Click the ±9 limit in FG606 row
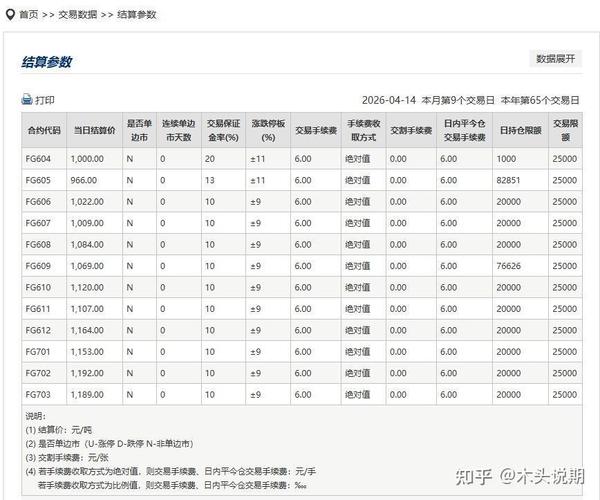Screen dimensions: 600x500 [256, 202]
